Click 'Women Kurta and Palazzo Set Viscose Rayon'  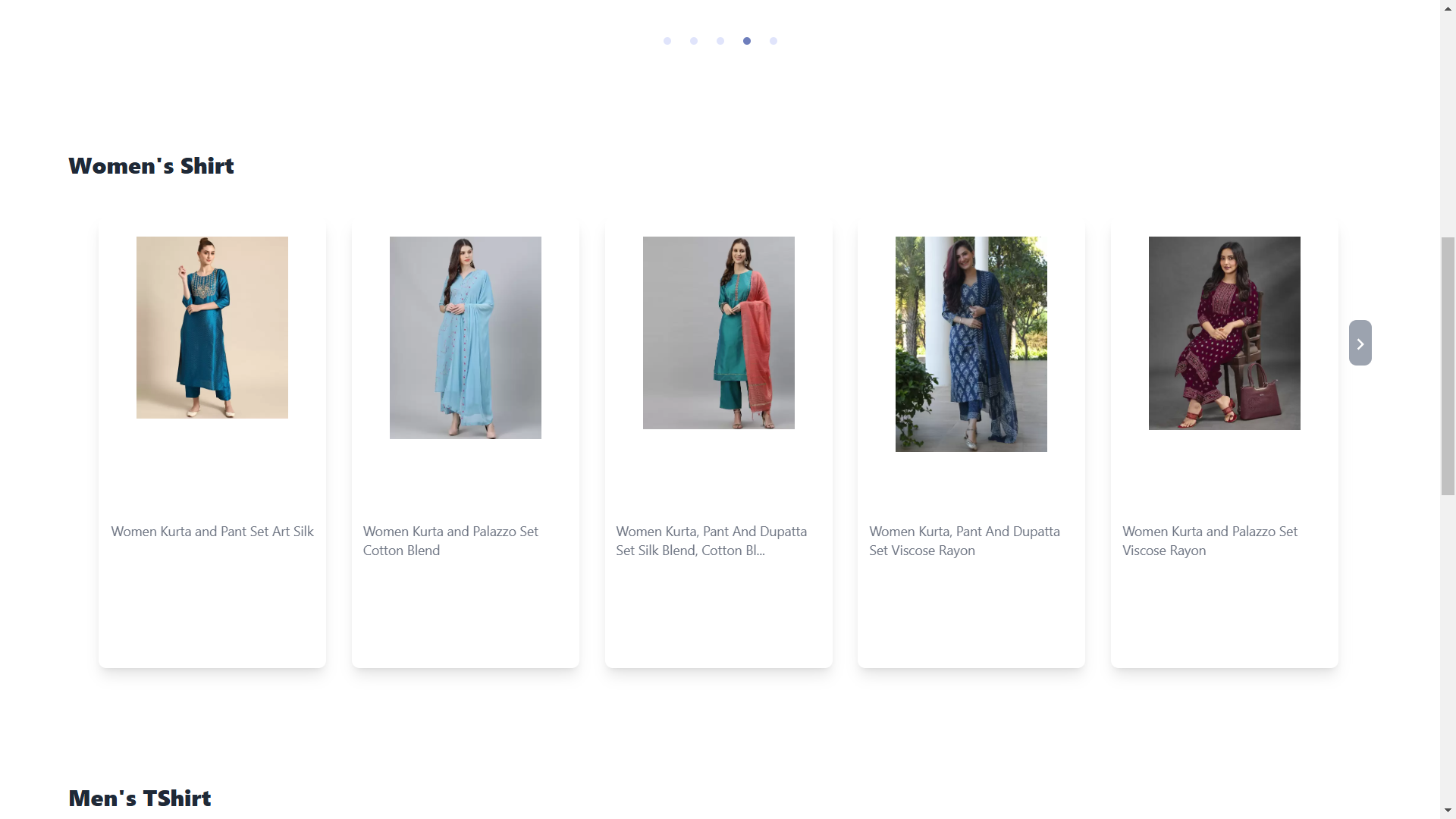pyautogui.click(x=1210, y=541)
